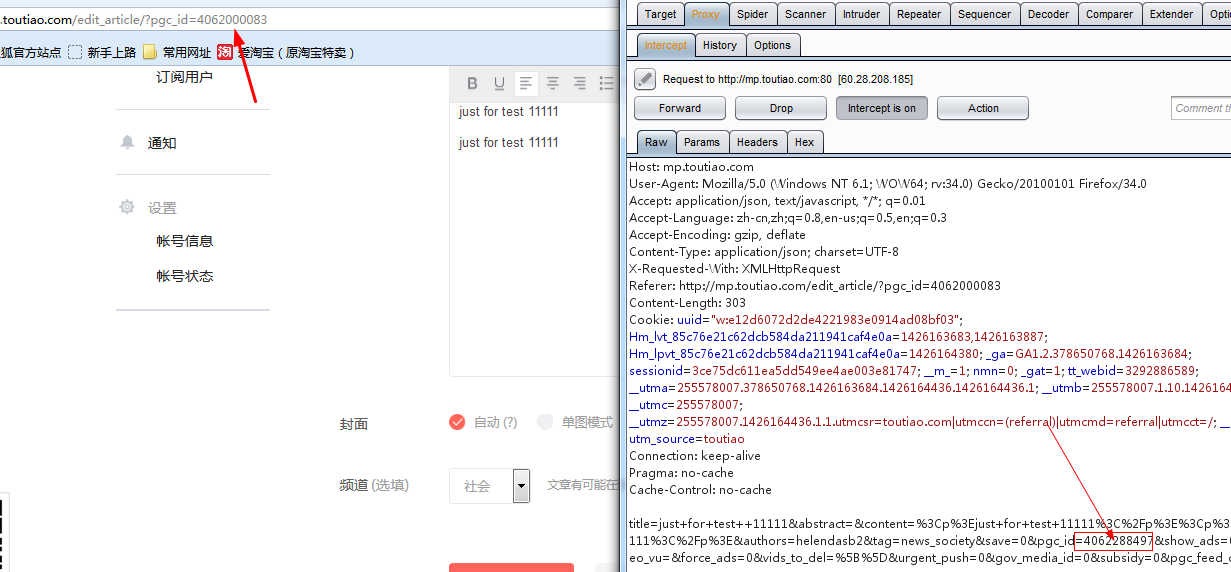Open the Spider tab
1231x572 pixels.
tap(753, 14)
